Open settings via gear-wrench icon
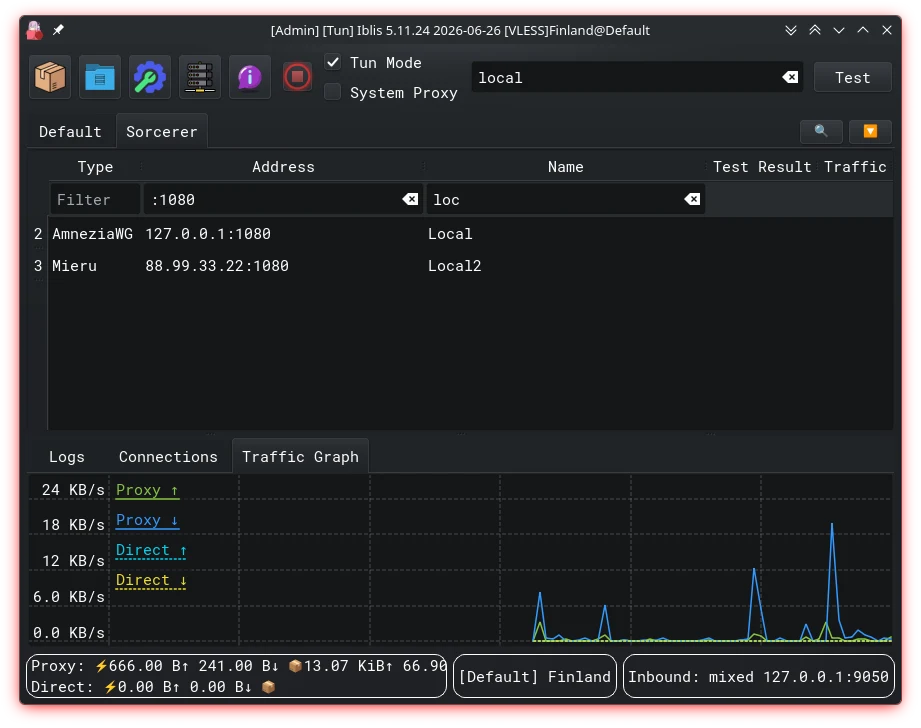 [150, 77]
